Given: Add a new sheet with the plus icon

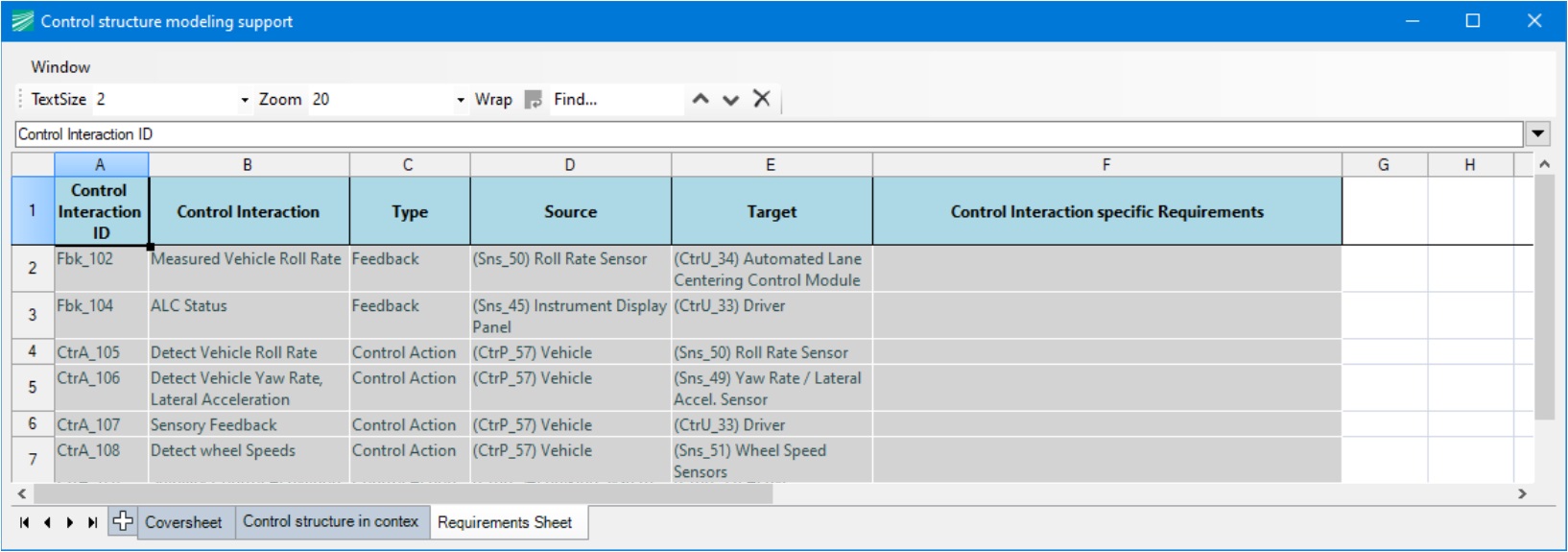Looking at the screenshot, I should (x=123, y=521).
